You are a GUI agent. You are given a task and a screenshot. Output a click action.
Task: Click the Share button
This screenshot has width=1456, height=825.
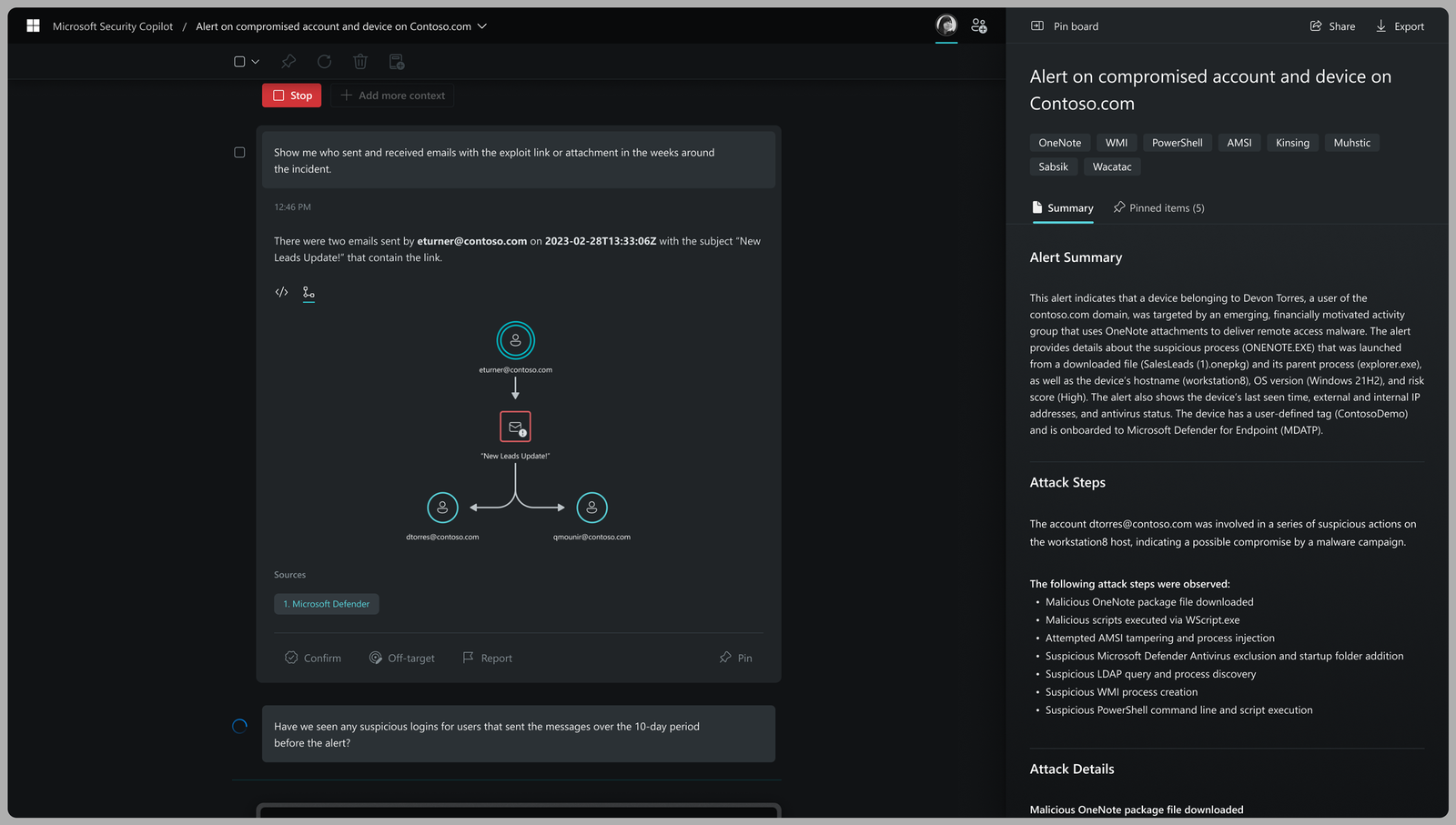1332,26
